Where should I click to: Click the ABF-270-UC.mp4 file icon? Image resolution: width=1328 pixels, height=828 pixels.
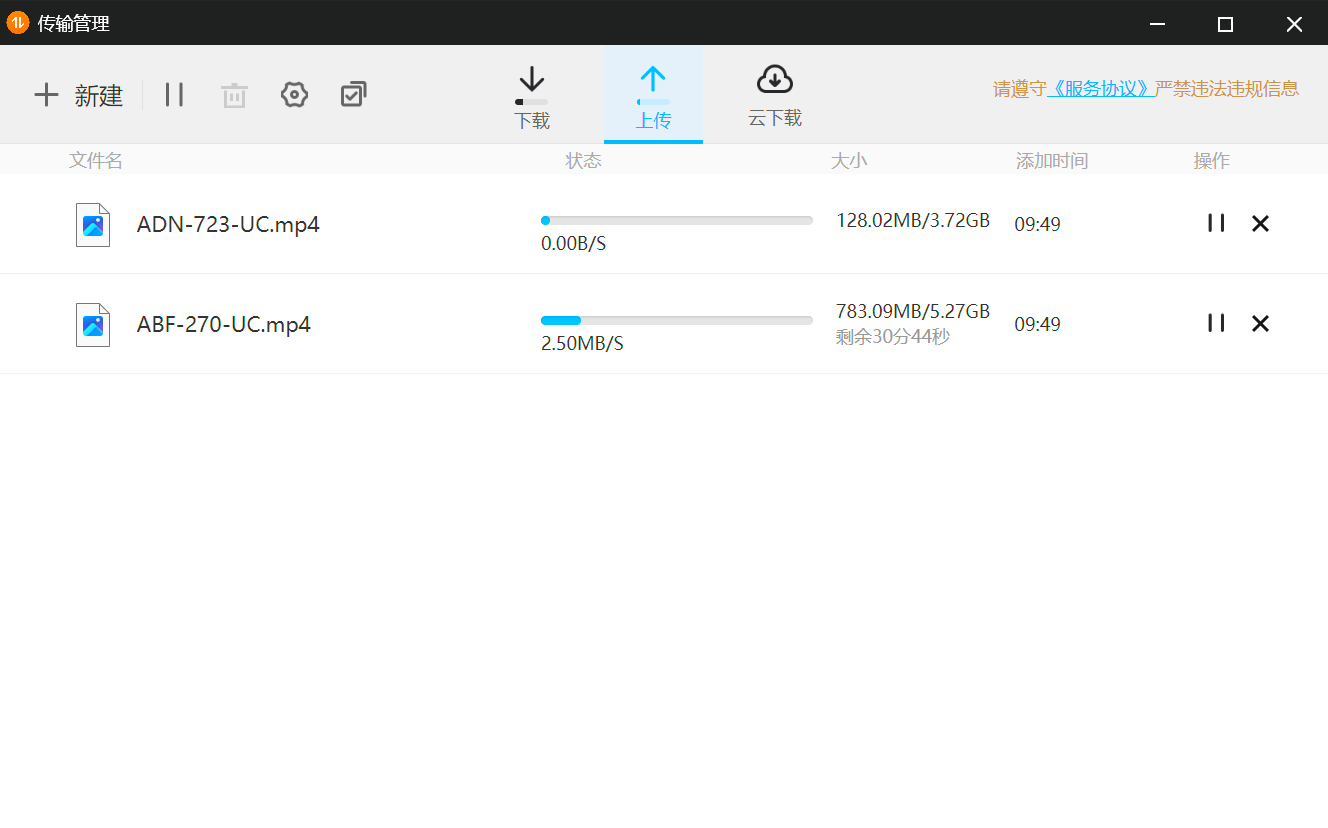(93, 324)
